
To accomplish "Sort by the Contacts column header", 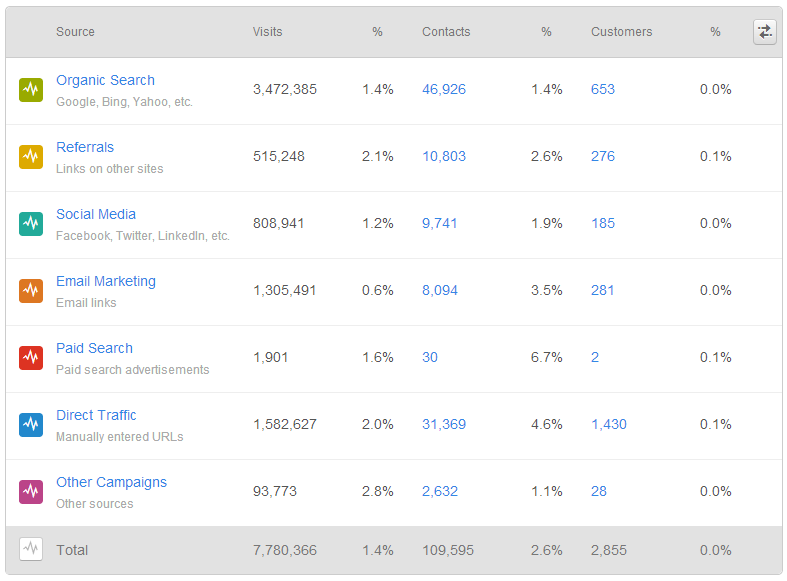I will pos(446,32).
